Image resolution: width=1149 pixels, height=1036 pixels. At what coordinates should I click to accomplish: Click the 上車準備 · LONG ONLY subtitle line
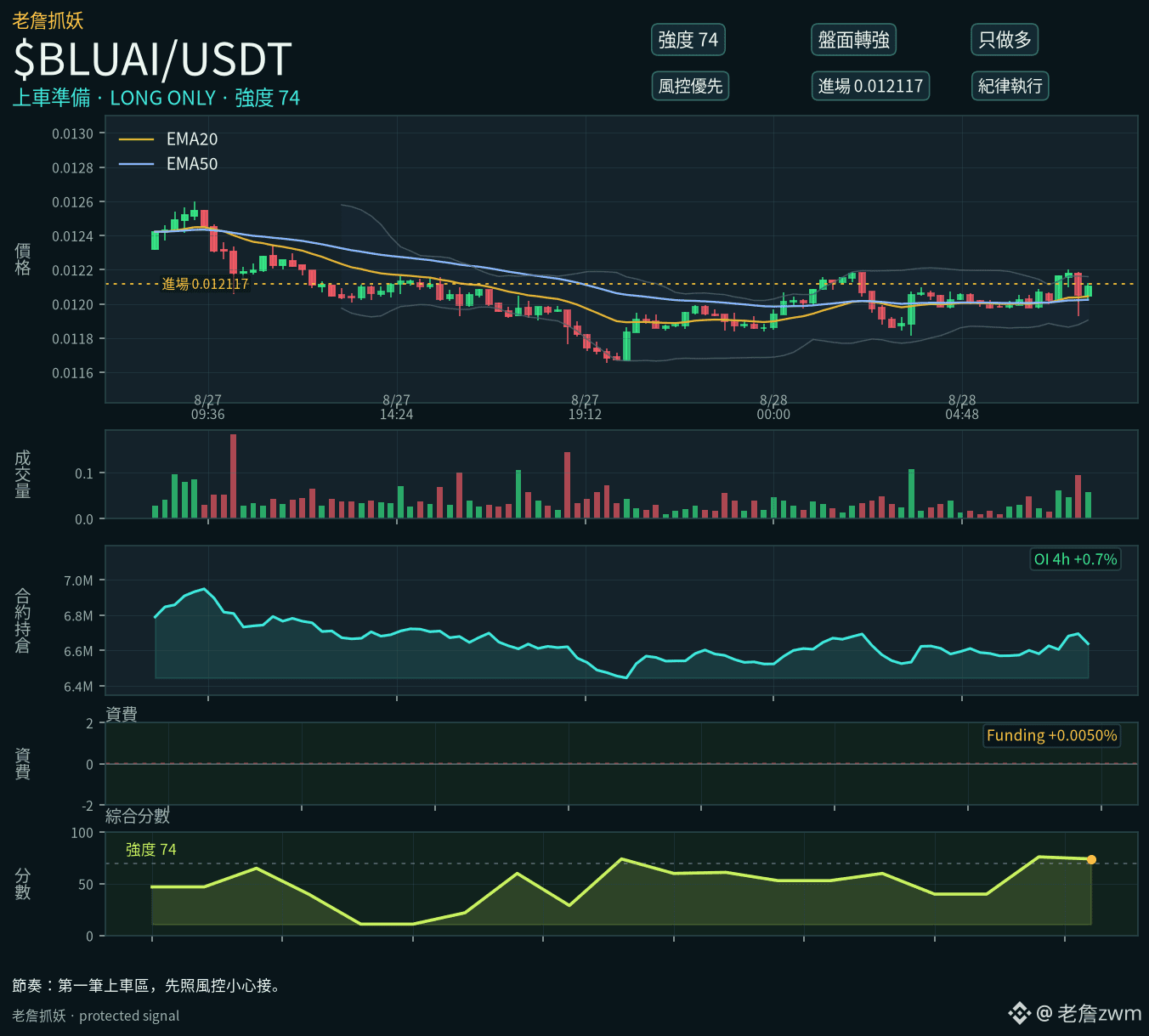tap(156, 98)
